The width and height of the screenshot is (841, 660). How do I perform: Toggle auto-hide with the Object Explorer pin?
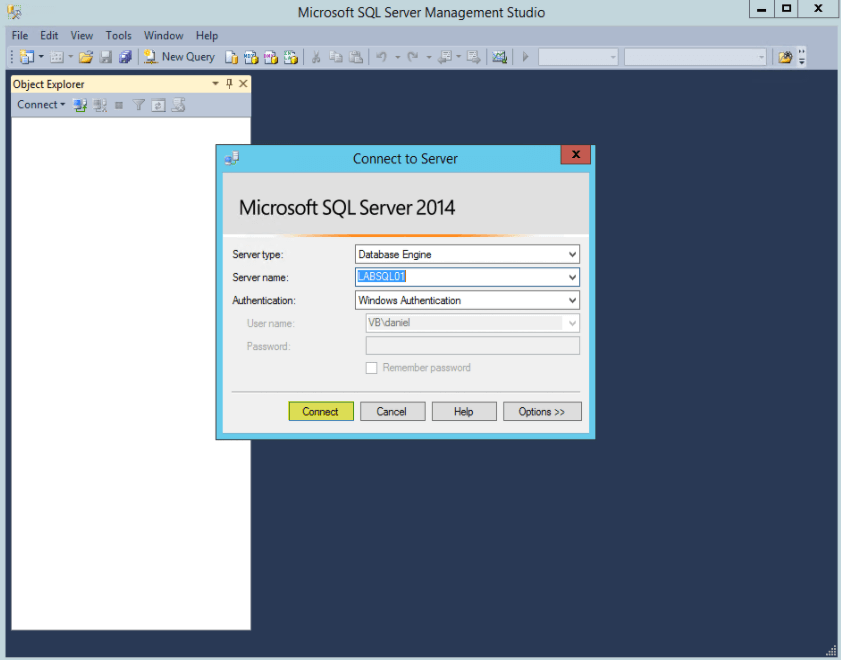click(227, 84)
